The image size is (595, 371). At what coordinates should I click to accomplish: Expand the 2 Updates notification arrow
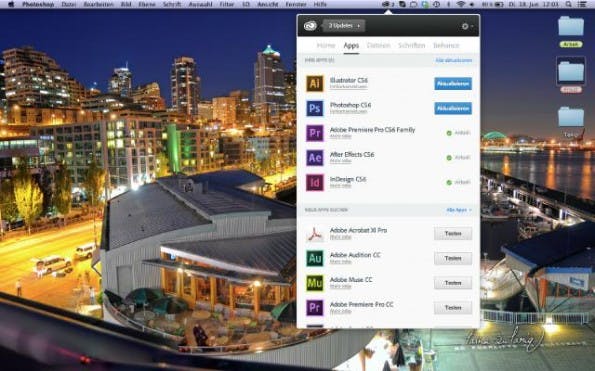[x=359, y=26]
